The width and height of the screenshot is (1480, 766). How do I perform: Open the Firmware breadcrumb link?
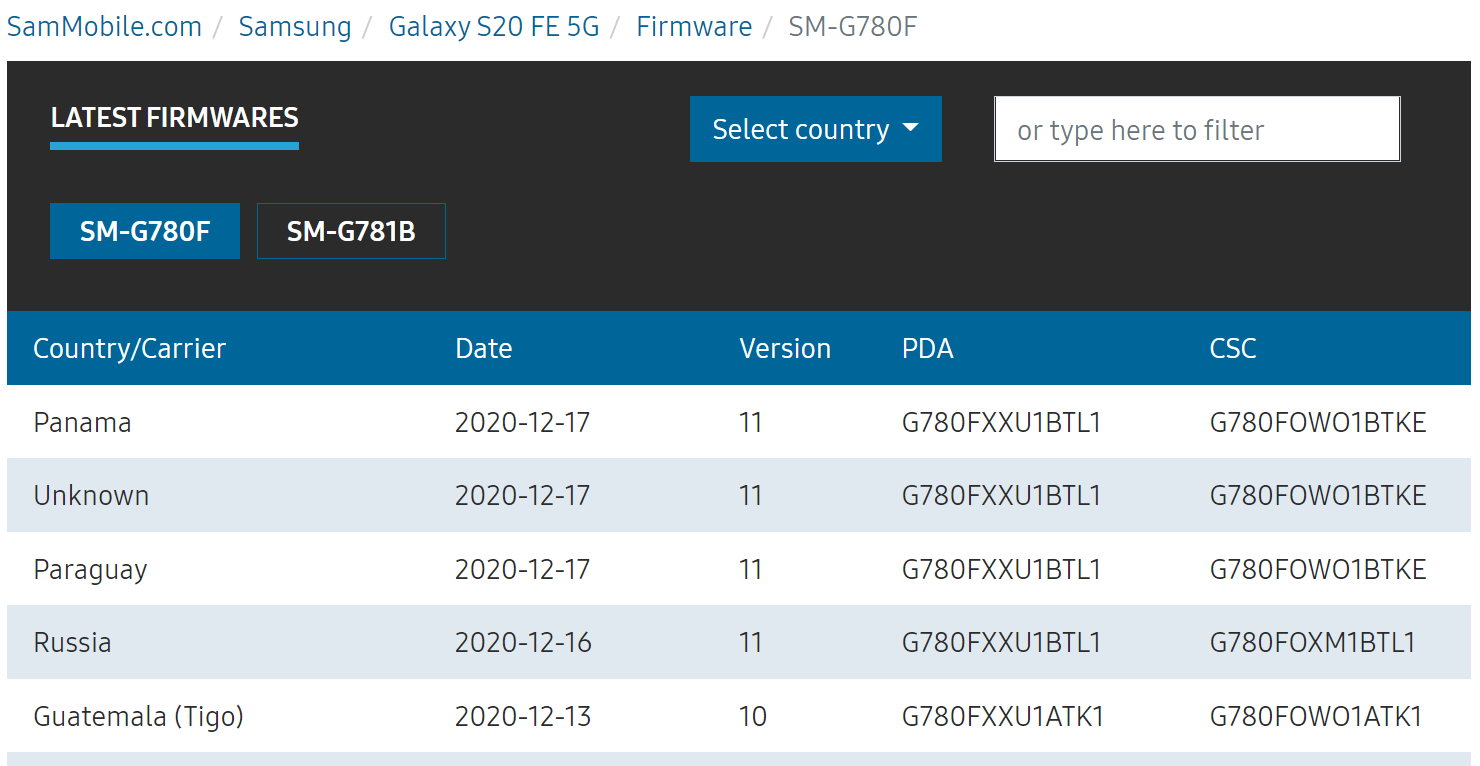tap(694, 26)
